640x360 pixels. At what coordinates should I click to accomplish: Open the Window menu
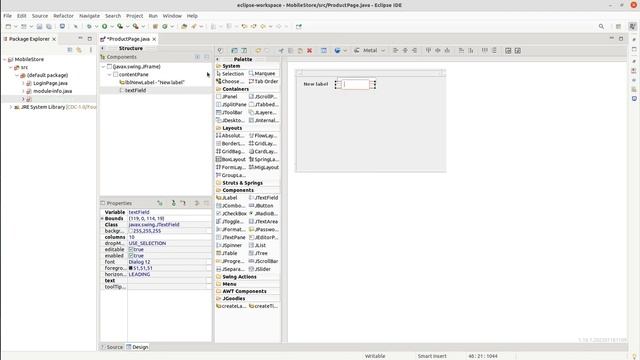tap(172, 16)
